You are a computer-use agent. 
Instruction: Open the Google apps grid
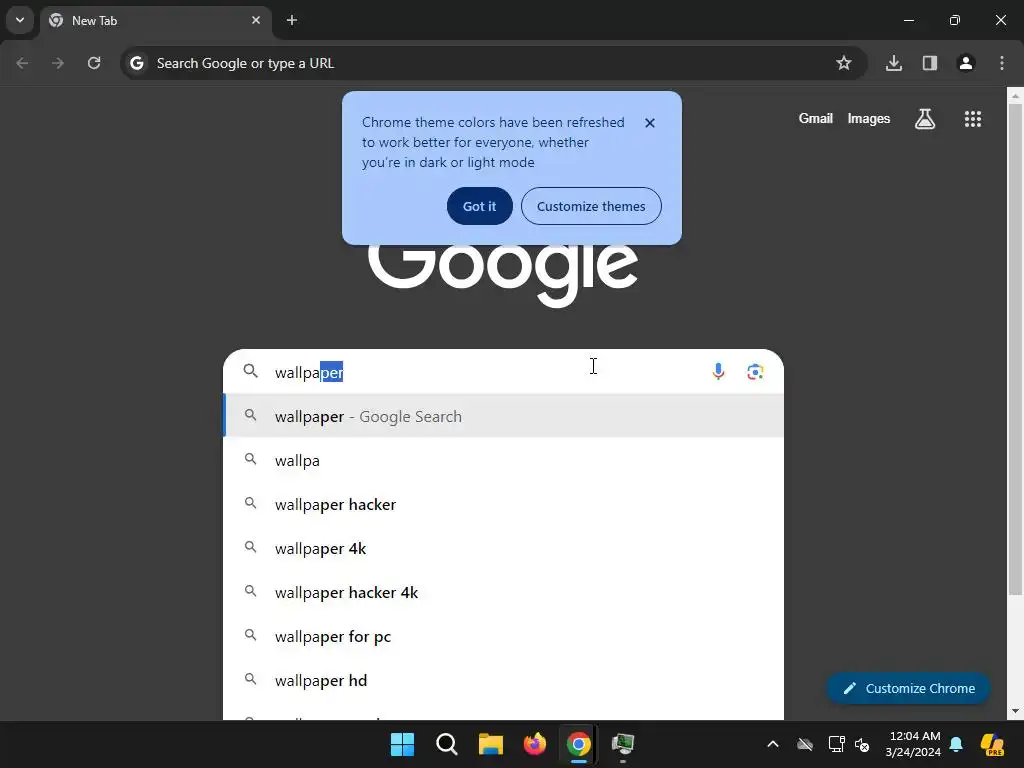click(x=972, y=119)
